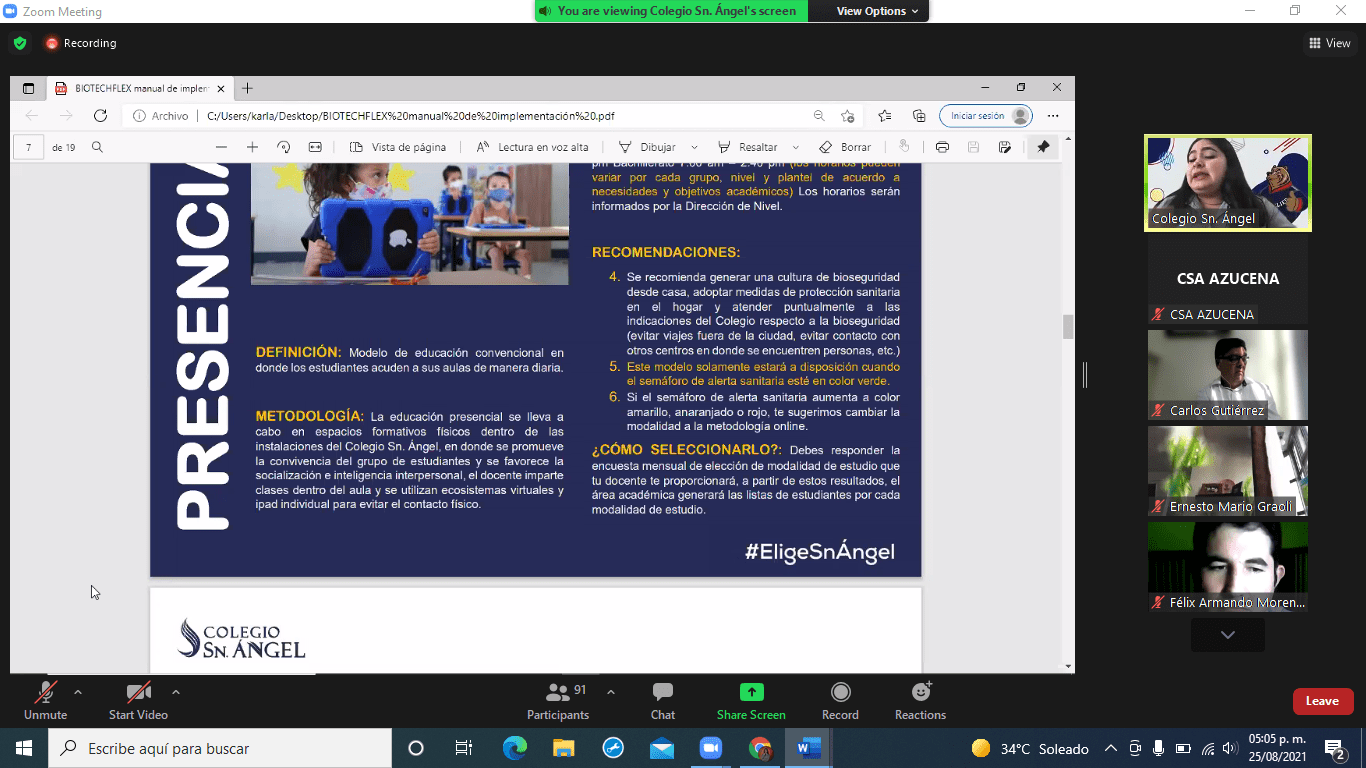1366x768 pixels.
Task: Click the PDF page number field
Action: click(28, 147)
